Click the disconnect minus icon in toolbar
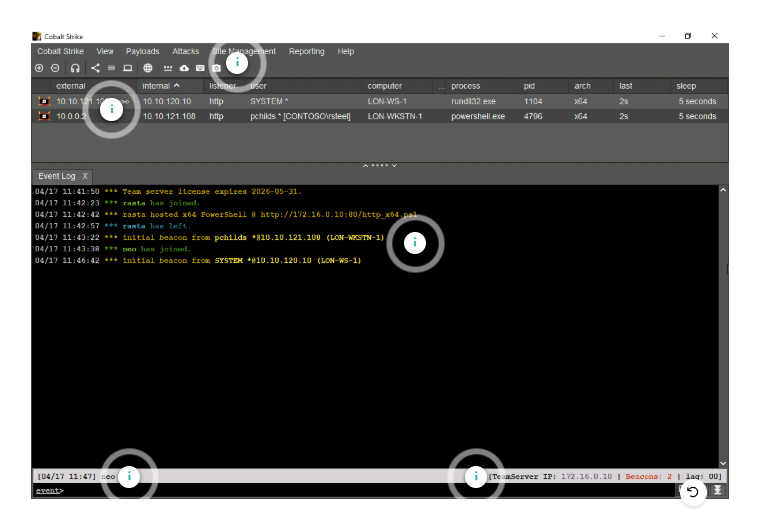Screen dimensions: 771x532 click(56, 68)
